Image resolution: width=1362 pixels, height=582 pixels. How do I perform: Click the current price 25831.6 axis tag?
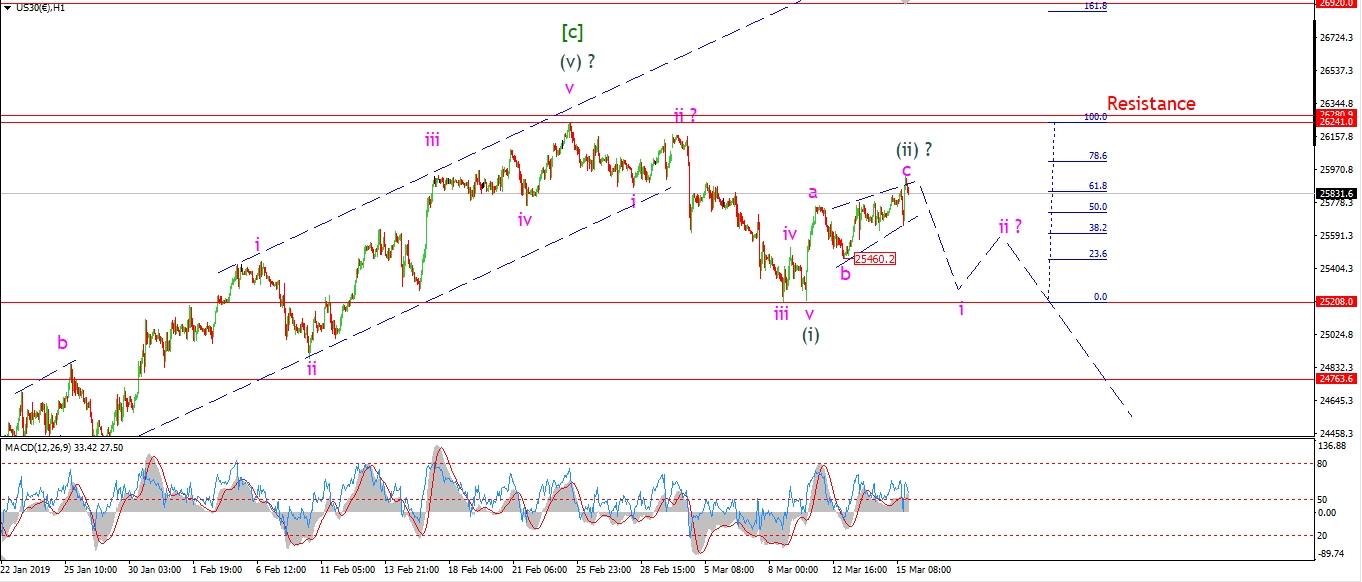[x=1336, y=193]
